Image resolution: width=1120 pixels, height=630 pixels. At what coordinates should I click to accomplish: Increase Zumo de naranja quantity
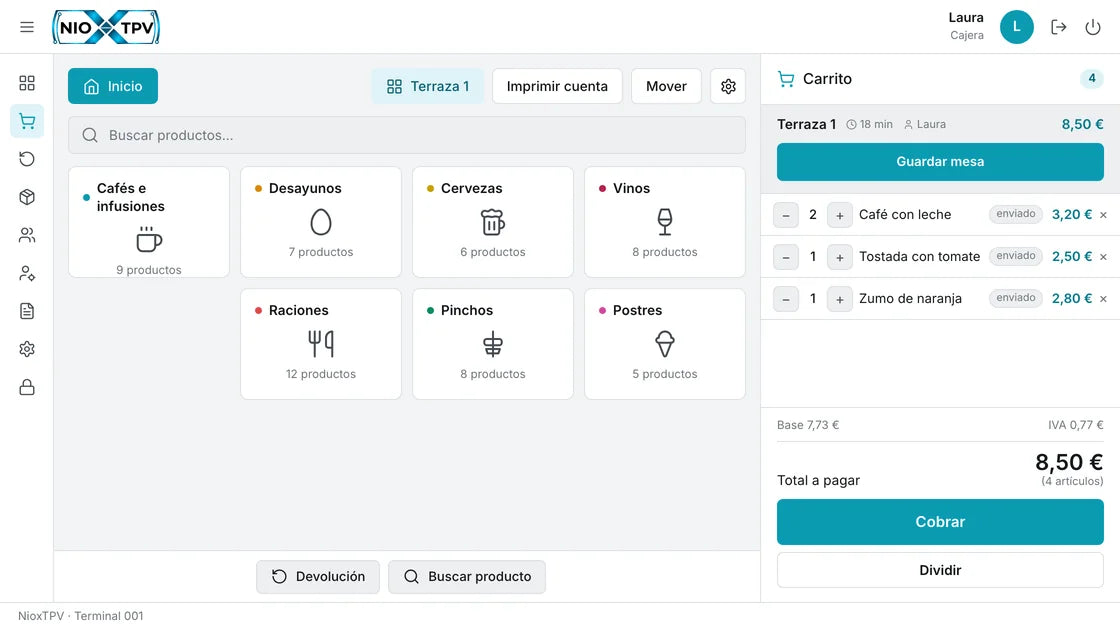tap(840, 299)
